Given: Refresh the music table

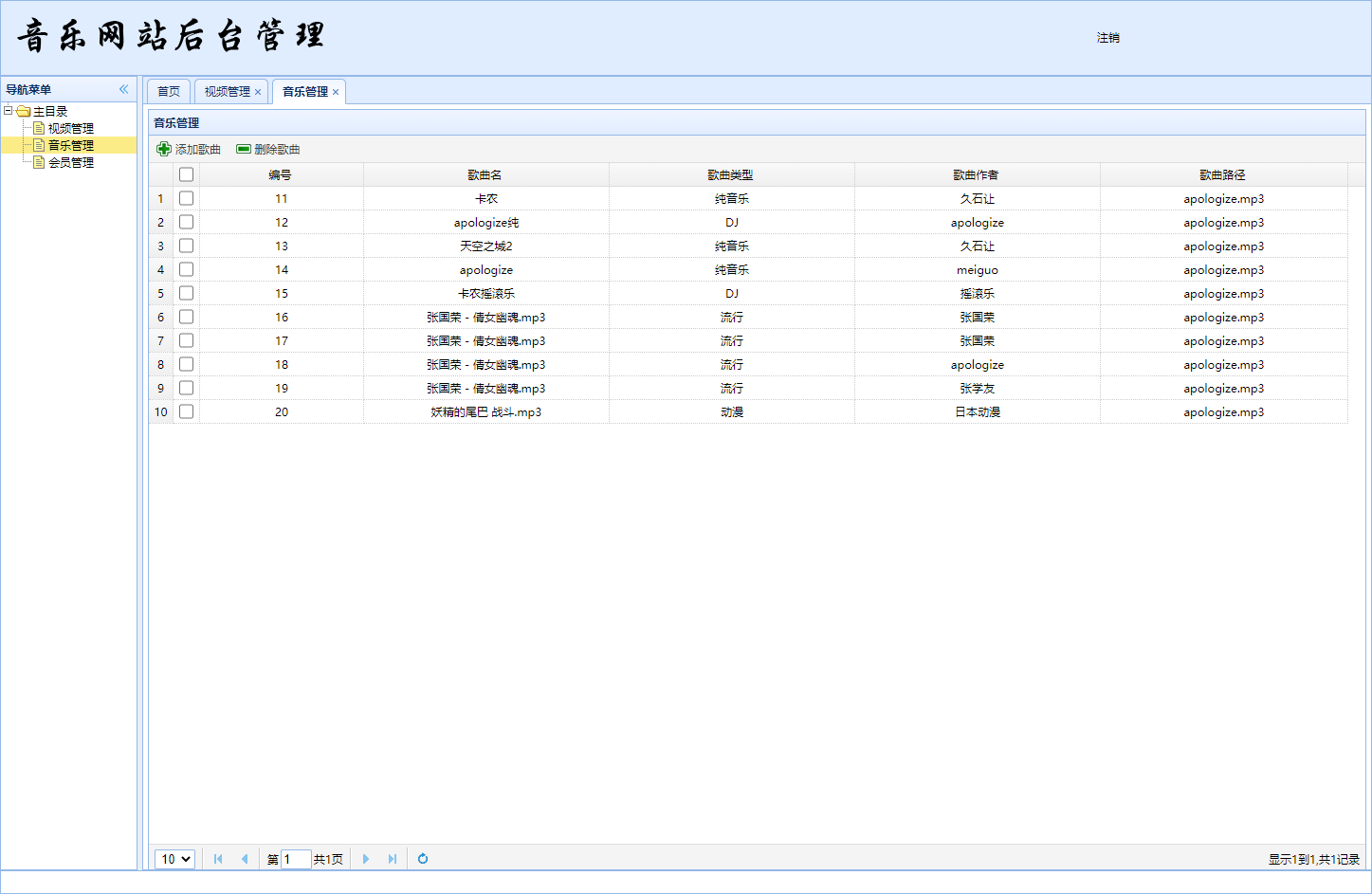Looking at the screenshot, I should (x=423, y=859).
